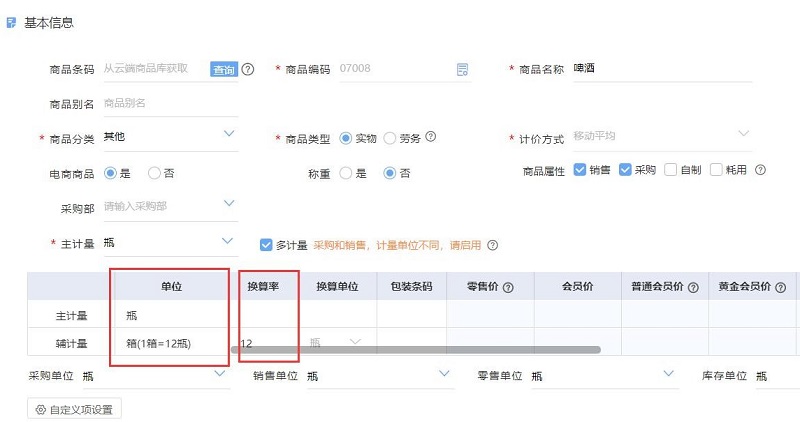Click the 商品别名 input field
800x422 pixels.
[x=170, y=103]
